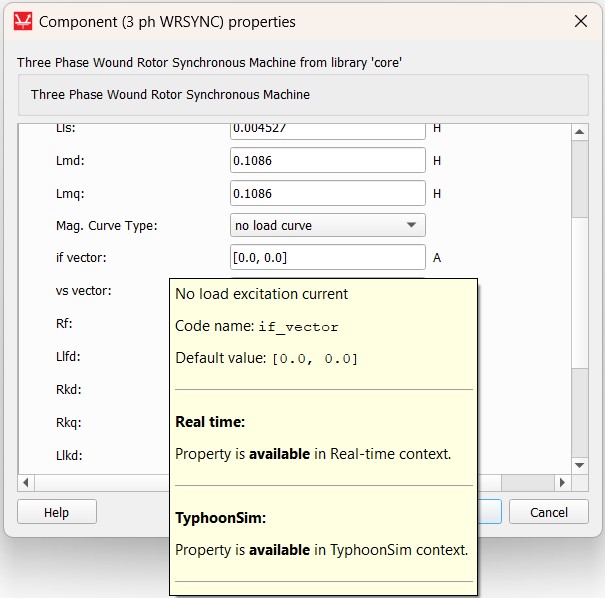
Task: Click the horizontal scrollbar left arrow
Action: (x=27, y=483)
